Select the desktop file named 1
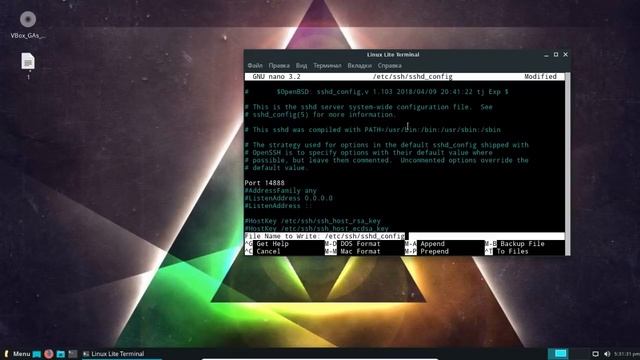This screenshot has width=640, height=360. point(28,65)
